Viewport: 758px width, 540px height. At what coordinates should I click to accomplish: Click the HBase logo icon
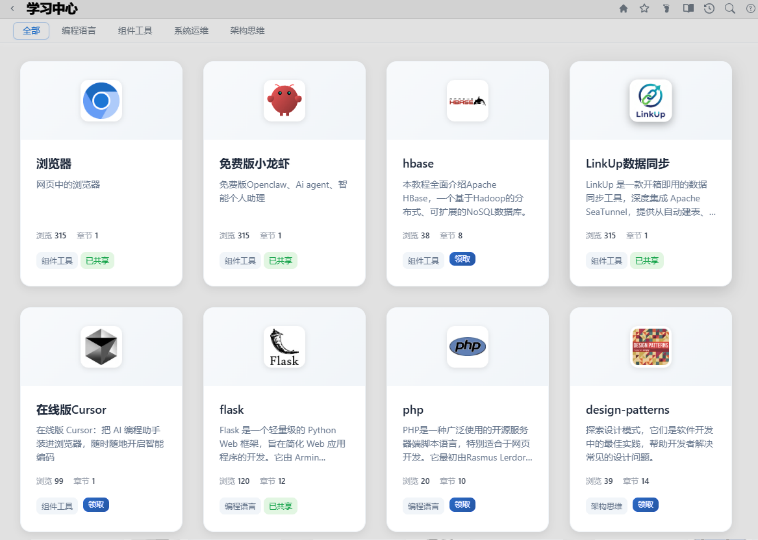pyautogui.click(x=467, y=101)
